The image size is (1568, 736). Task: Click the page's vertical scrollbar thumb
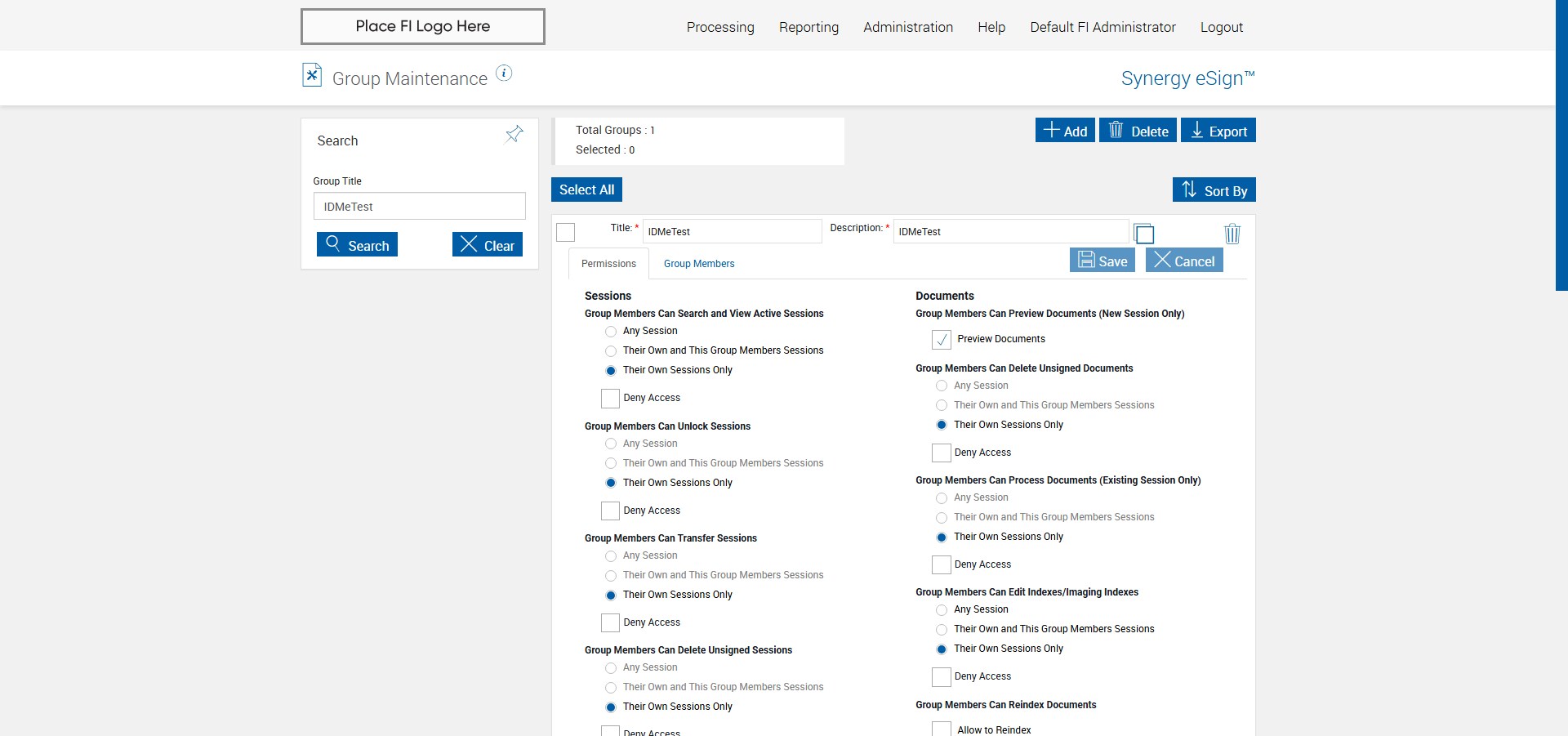pyautogui.click(x=1561, y=145)
